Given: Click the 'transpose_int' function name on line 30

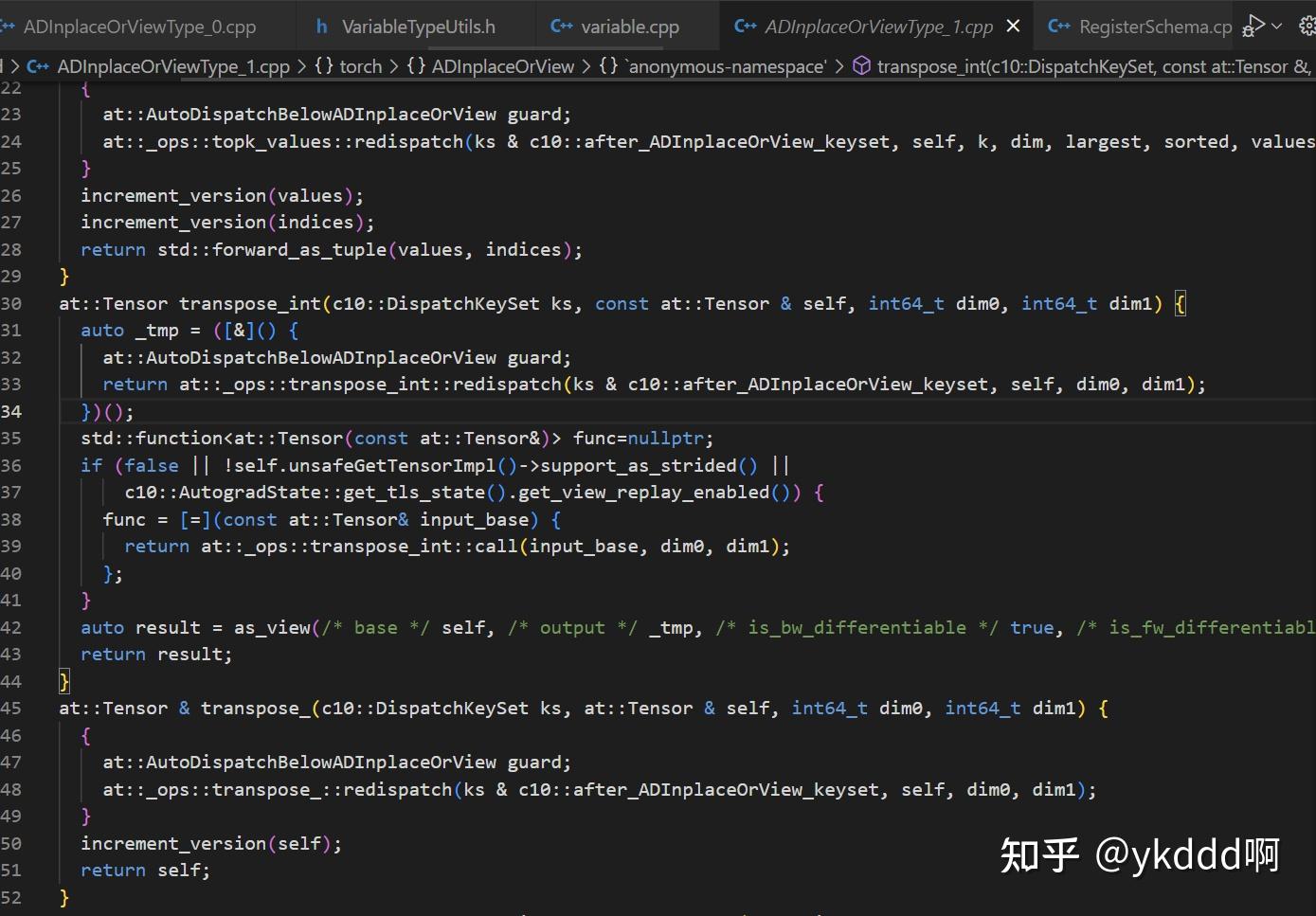Looking at the screenshot, I should point(250,303).
